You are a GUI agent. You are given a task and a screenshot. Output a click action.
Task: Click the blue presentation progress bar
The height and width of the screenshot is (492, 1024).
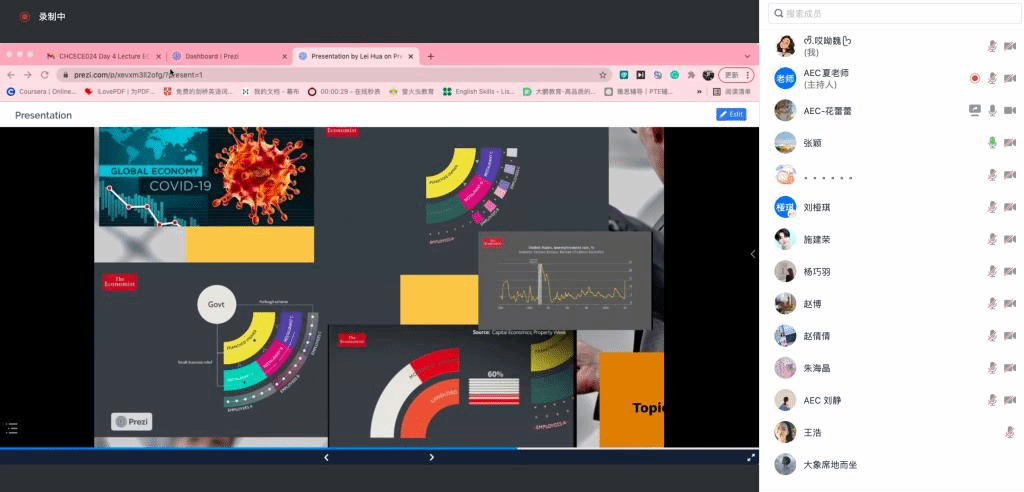tap(258, 448)
